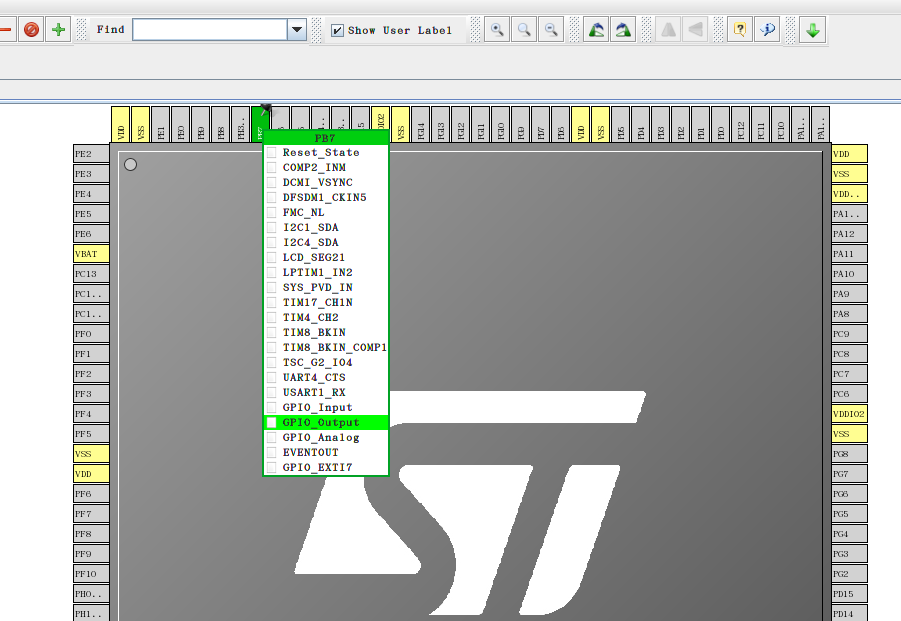This screenshot has height=621, width=901.
Task: Click inside the Find text field
Action: point(210,30)
